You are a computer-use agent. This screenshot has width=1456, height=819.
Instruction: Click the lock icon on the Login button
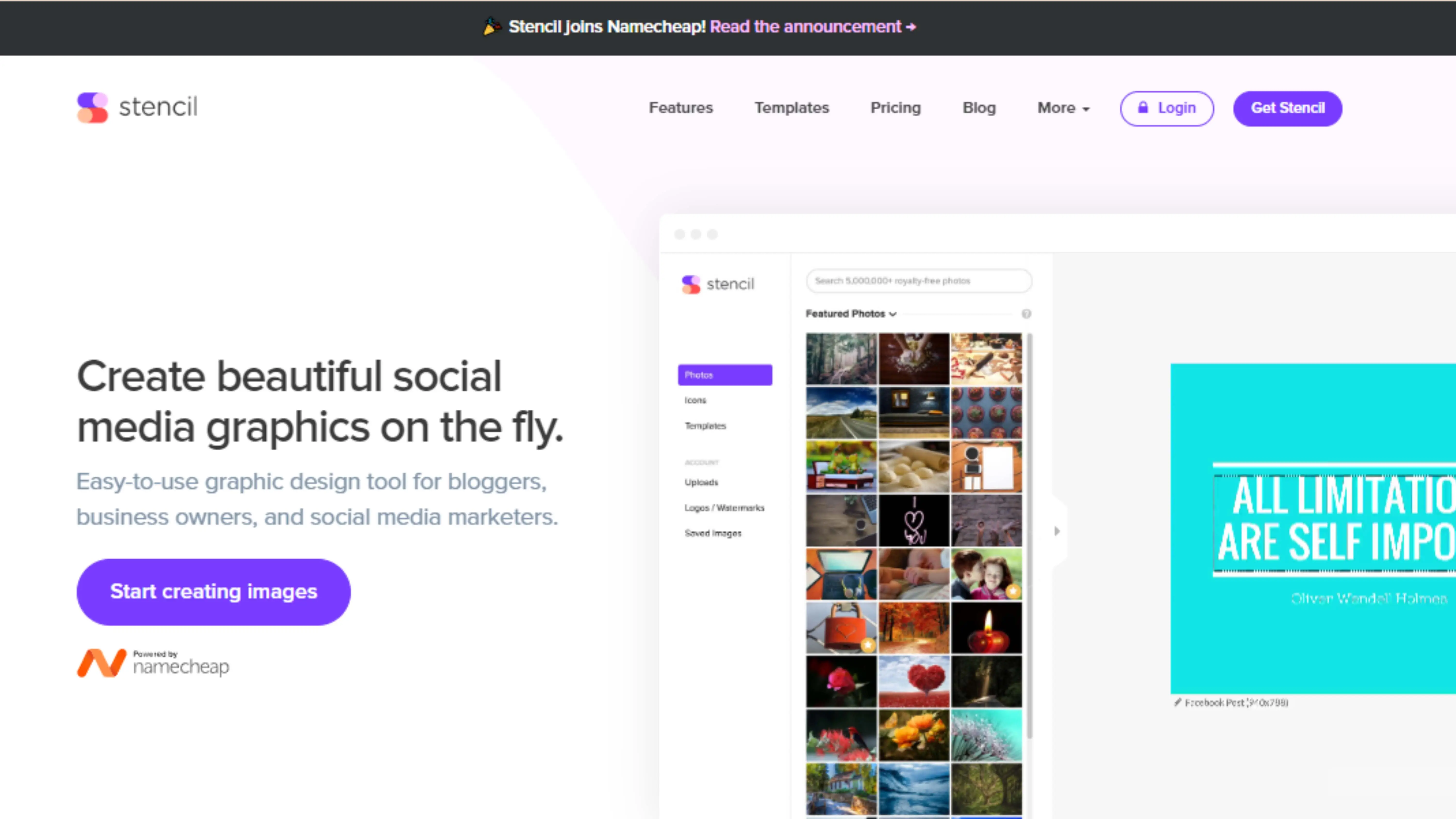click(1143, 108)
